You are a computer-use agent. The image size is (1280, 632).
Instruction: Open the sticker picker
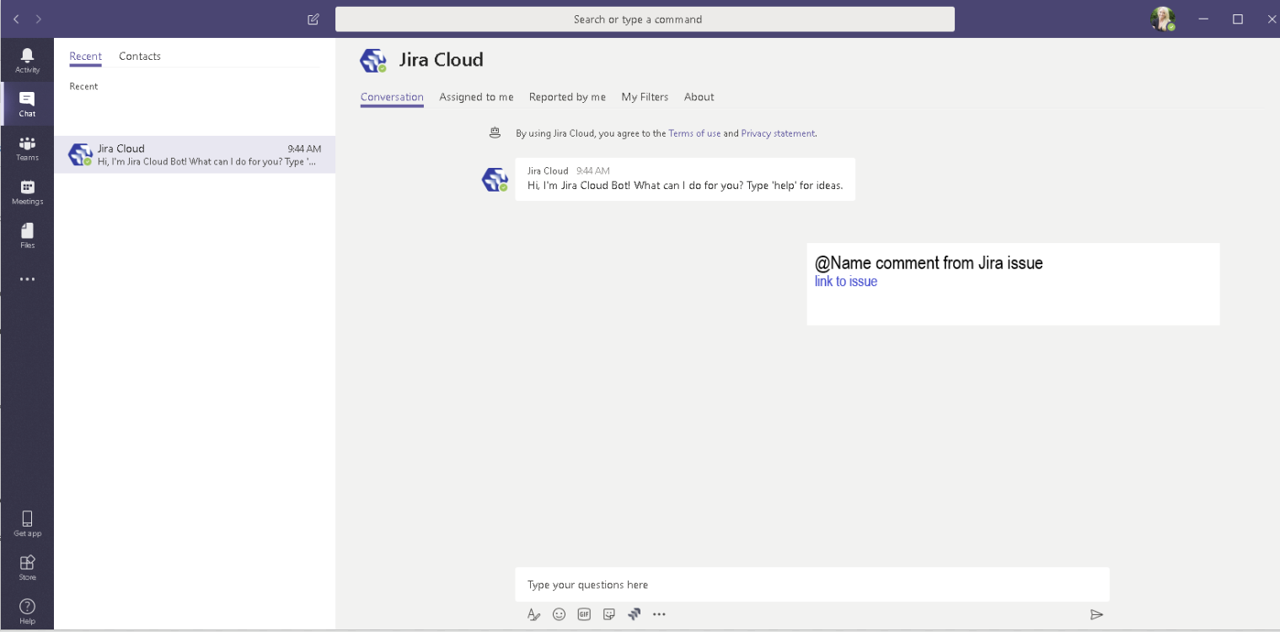[609, 614]
